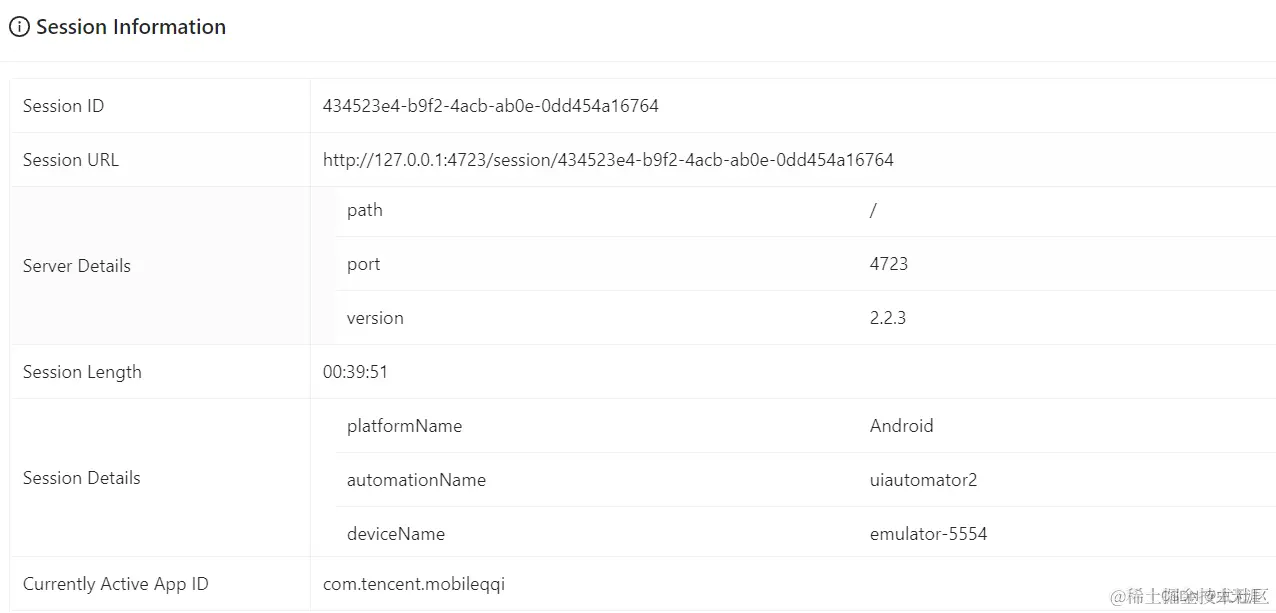Click the Currently Active App ID label

point(116,584)
